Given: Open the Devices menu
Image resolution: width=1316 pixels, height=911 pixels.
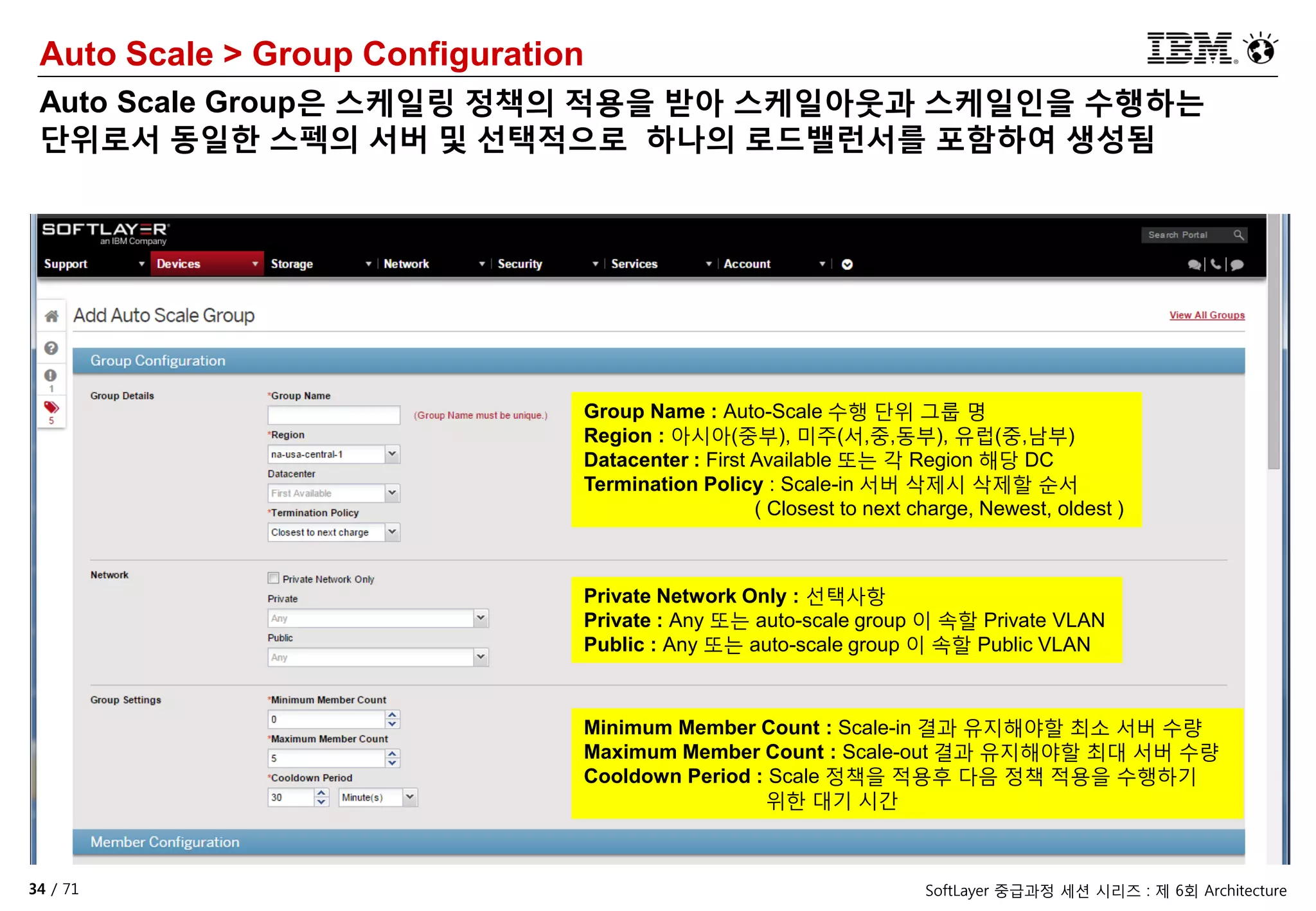Looking at the screenshot, I should pos(207,264).
